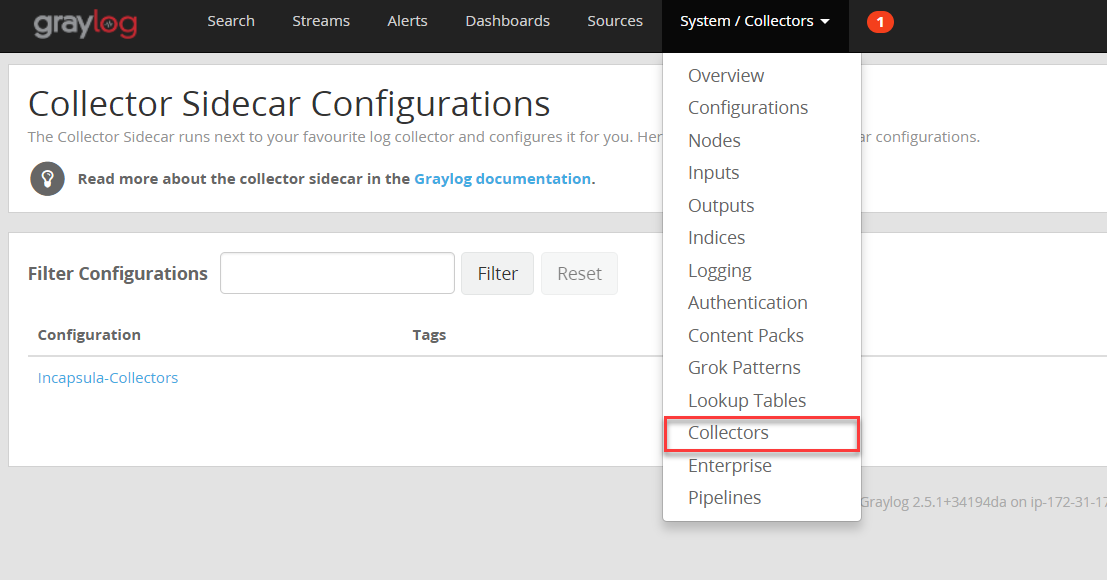Open the notification badge showing 1
The height and width of the screenshot is (580, 1107).
tap(880, 22)
